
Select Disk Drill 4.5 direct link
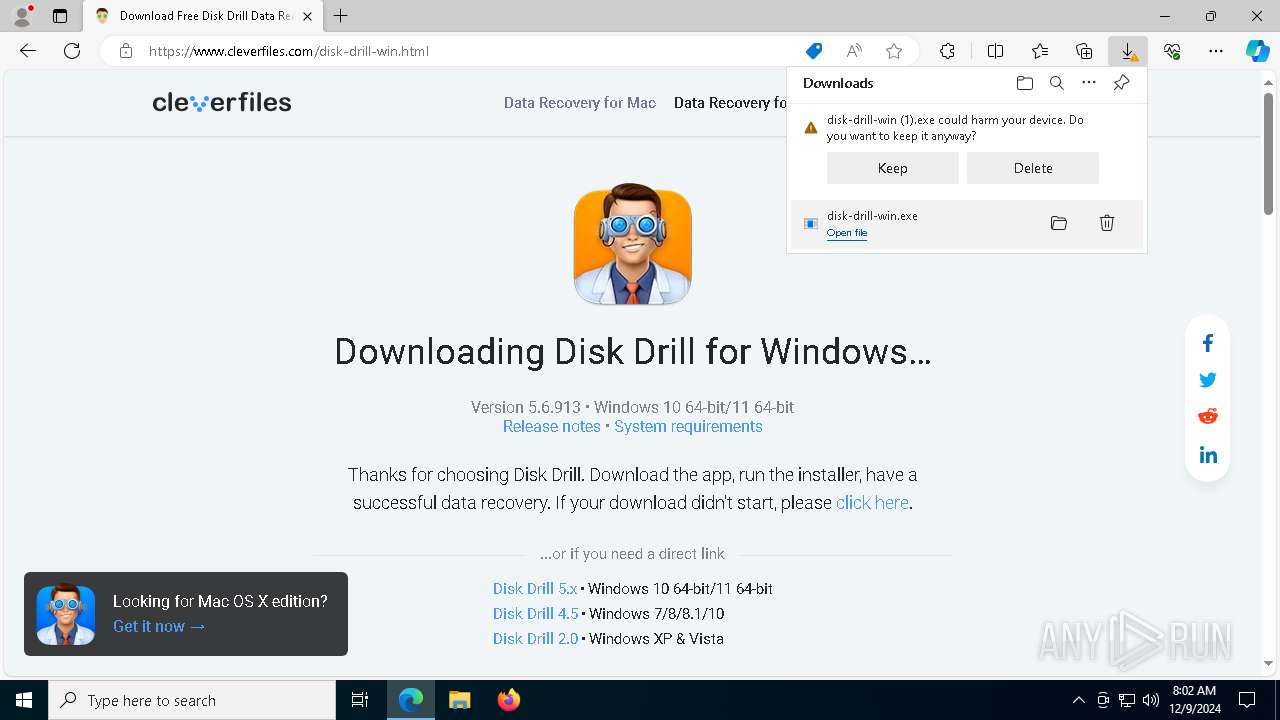[536, 614]
